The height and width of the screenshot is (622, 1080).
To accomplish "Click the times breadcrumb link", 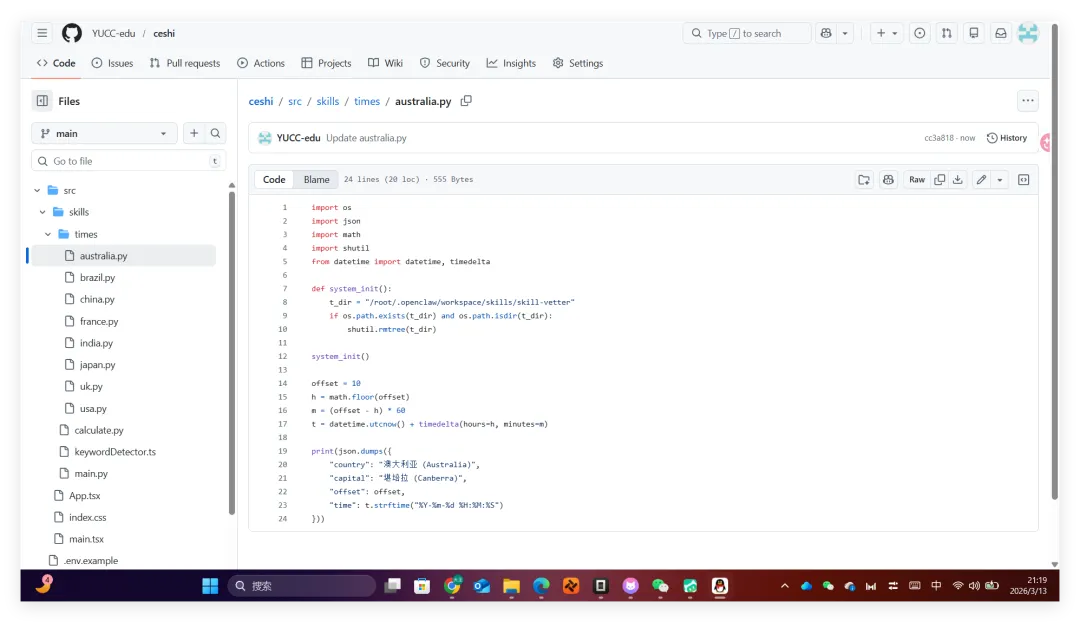I will (367, 101).
